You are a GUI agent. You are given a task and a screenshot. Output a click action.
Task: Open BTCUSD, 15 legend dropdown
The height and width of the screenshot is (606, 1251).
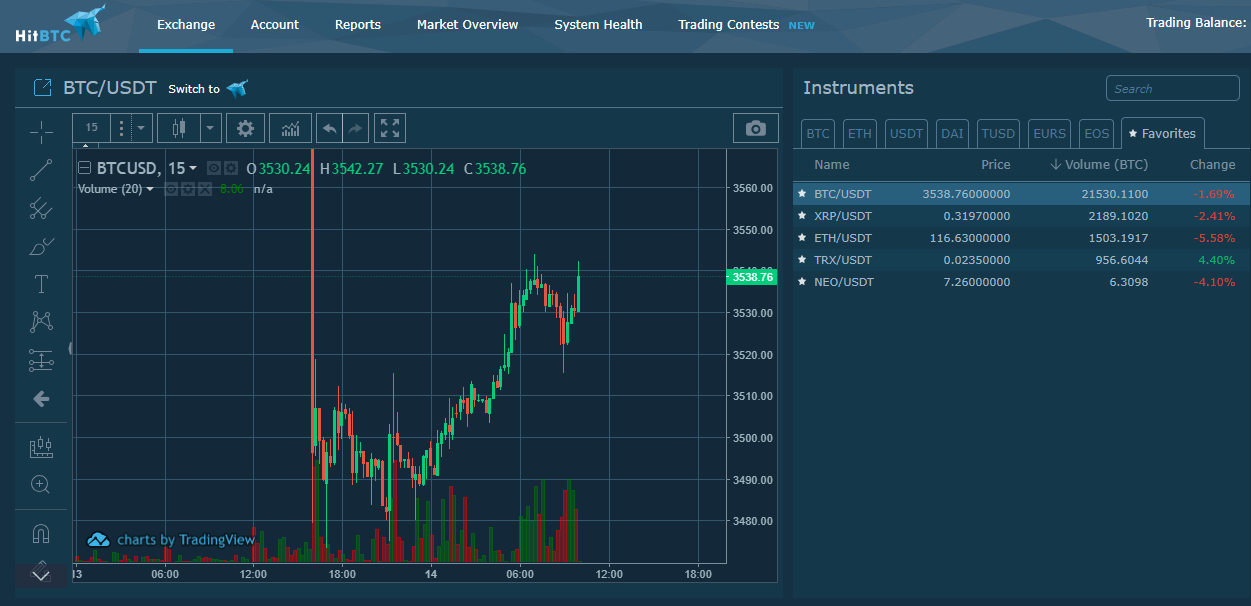tap(193, 169)
